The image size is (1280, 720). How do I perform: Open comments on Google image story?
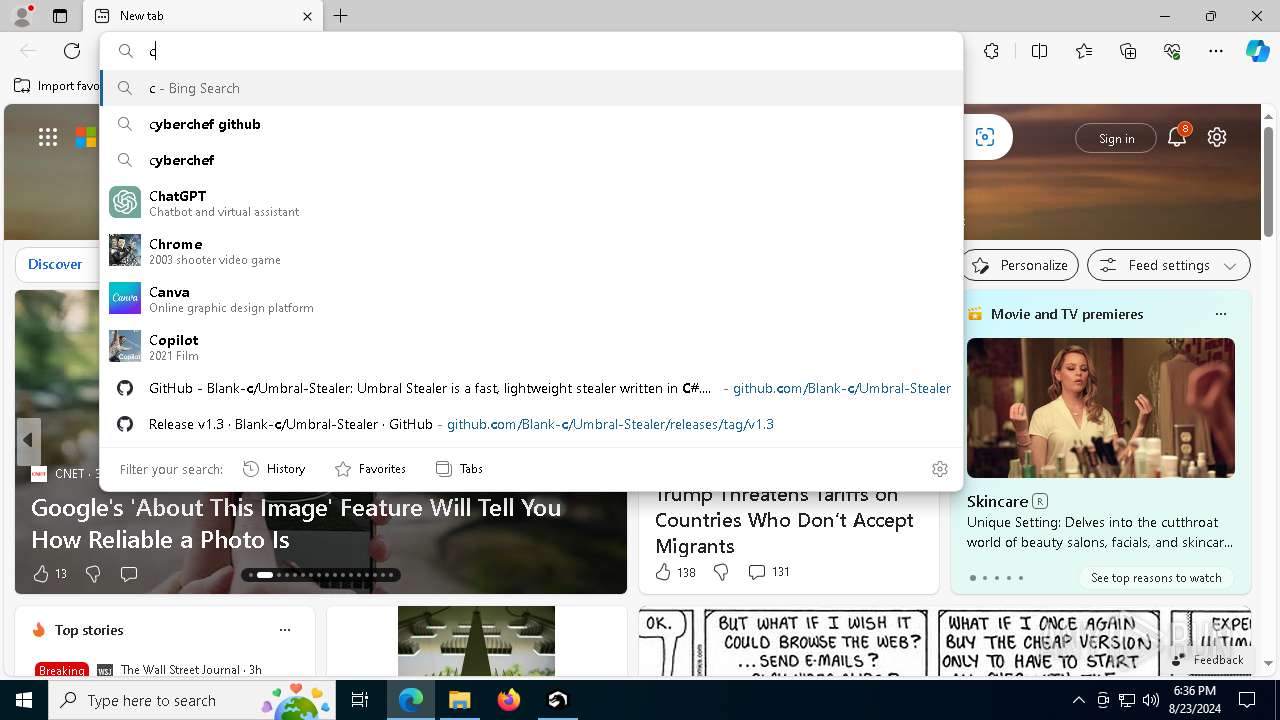coord(129,574)
